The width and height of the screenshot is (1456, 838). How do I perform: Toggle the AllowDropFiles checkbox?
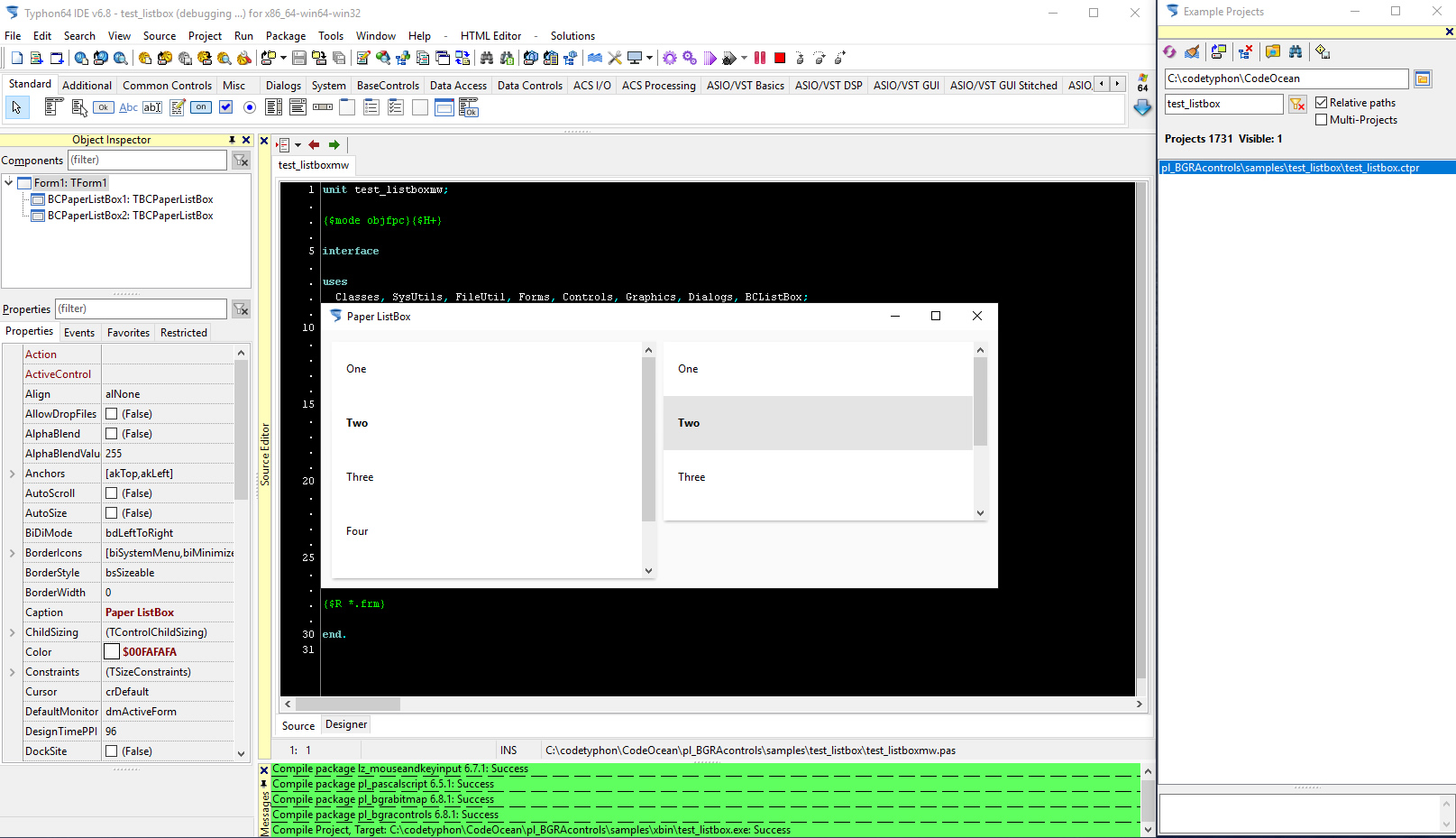tap(112, 414)
